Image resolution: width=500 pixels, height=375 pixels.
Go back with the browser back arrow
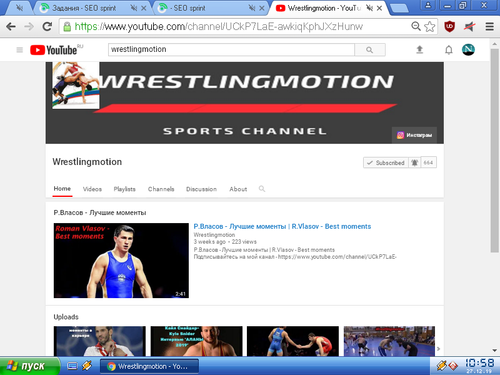tap(11, 27)
